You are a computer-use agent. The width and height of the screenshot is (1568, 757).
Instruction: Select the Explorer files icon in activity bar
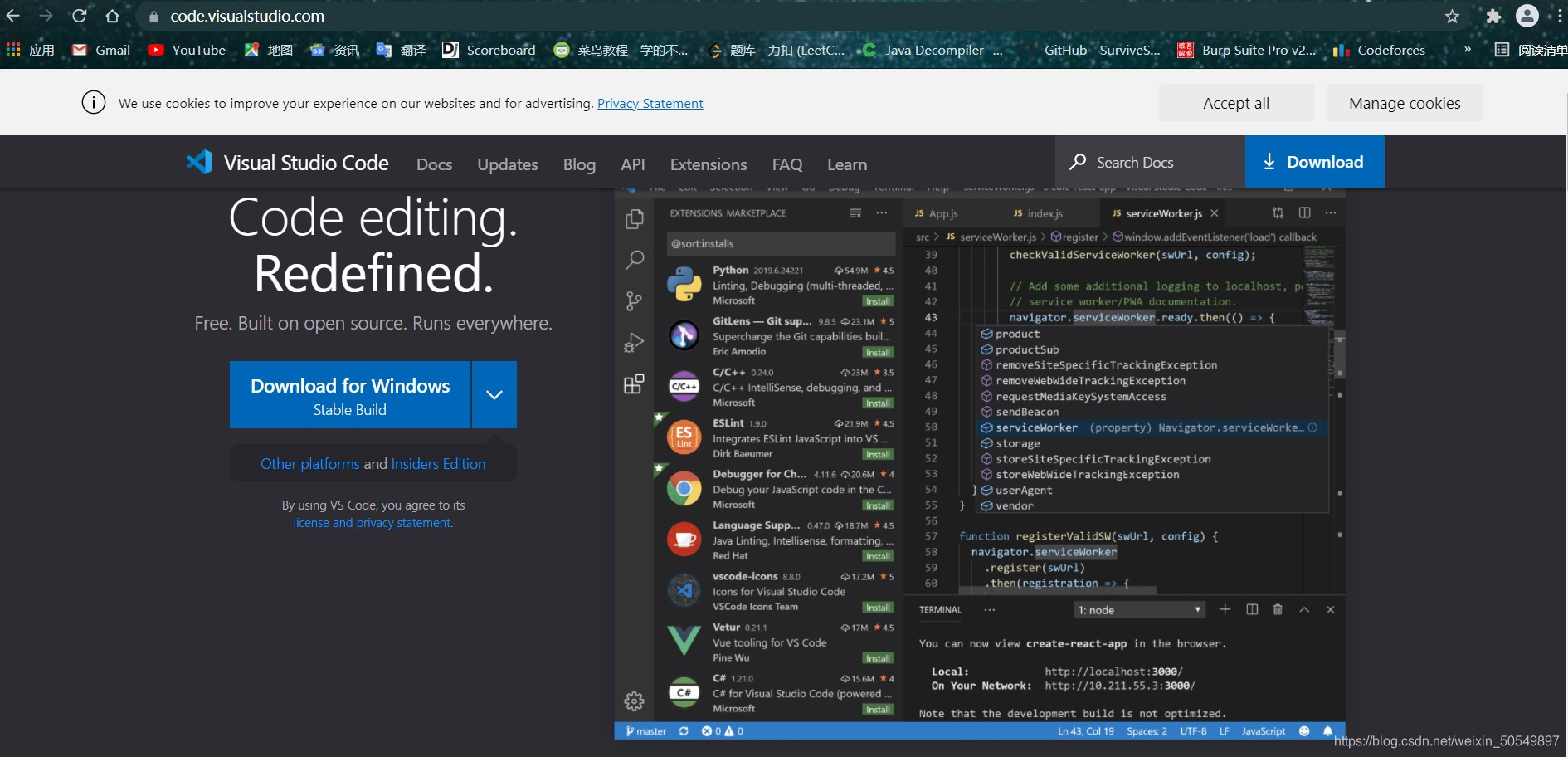pos(635,218)
